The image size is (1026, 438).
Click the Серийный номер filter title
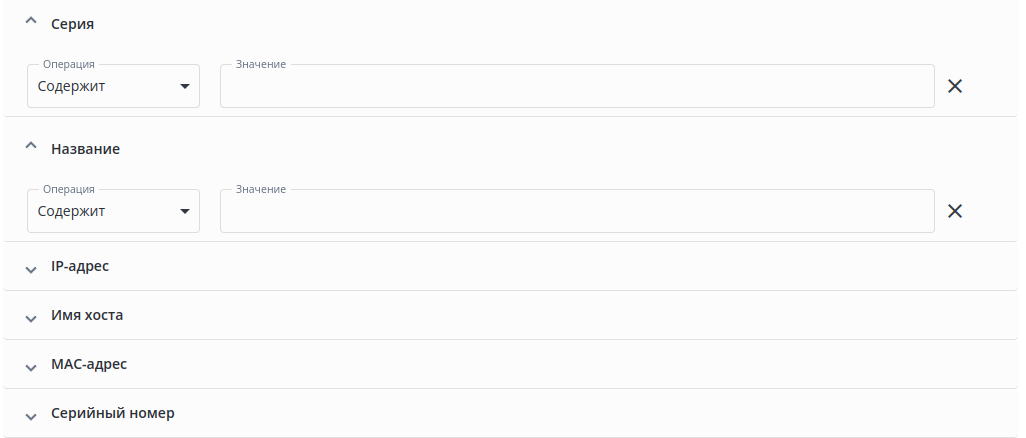[113, 413]
